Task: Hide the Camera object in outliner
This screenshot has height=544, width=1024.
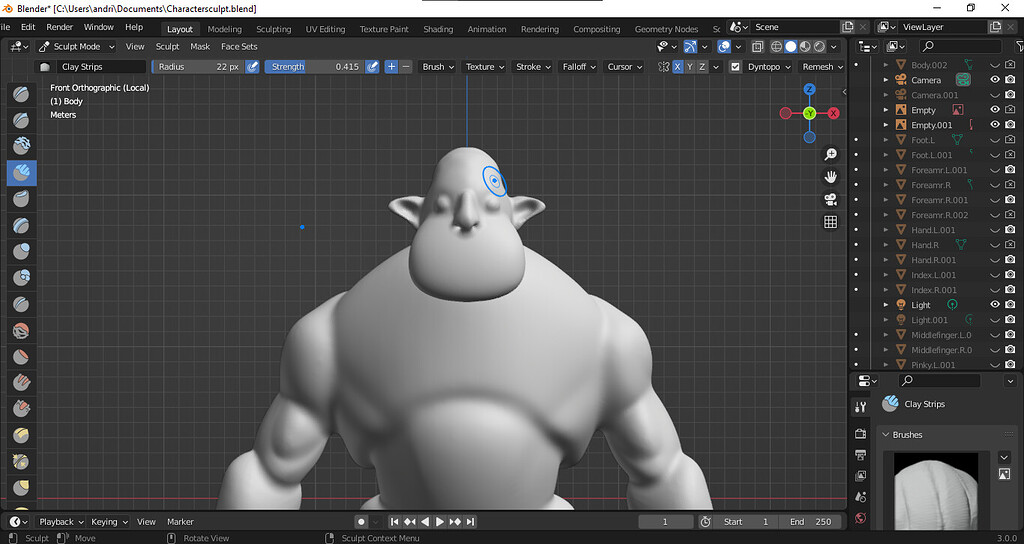Action: pos(995,80)
